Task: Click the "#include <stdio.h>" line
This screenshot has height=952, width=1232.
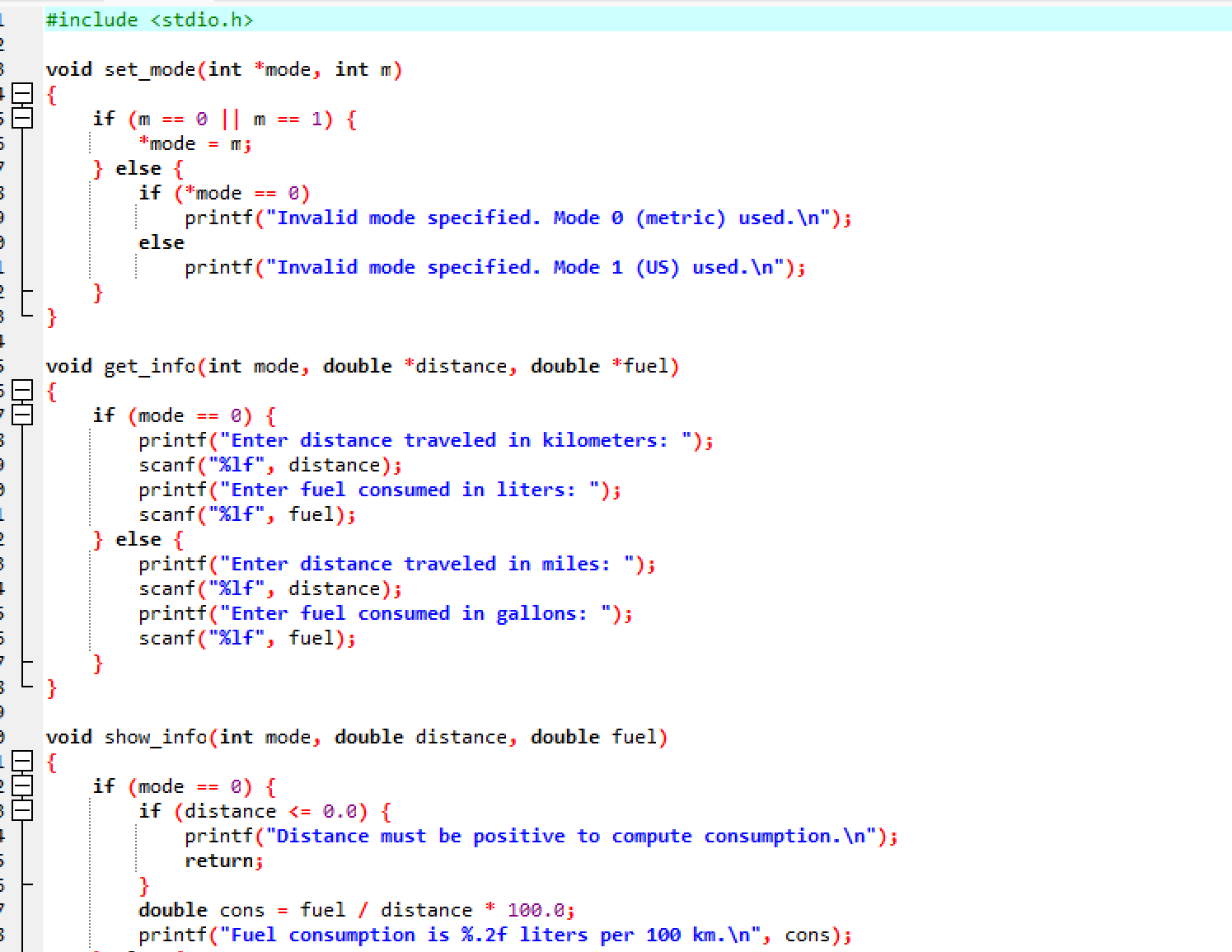Action: 150,20
